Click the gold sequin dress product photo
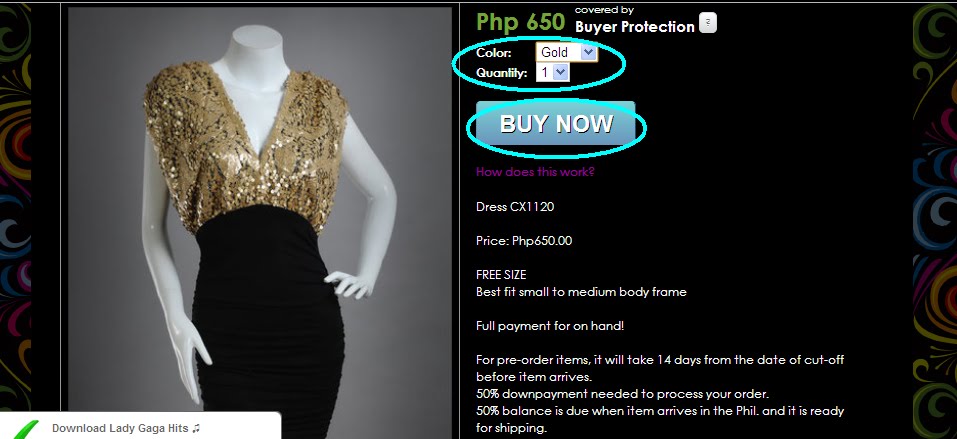 [260, 223]
